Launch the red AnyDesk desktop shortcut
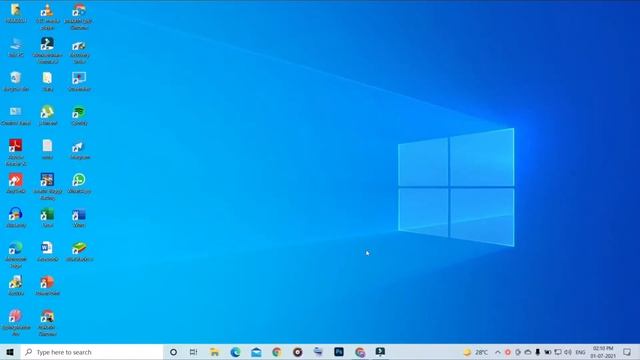This screenshot has width=640, height=360. (16, 184)
